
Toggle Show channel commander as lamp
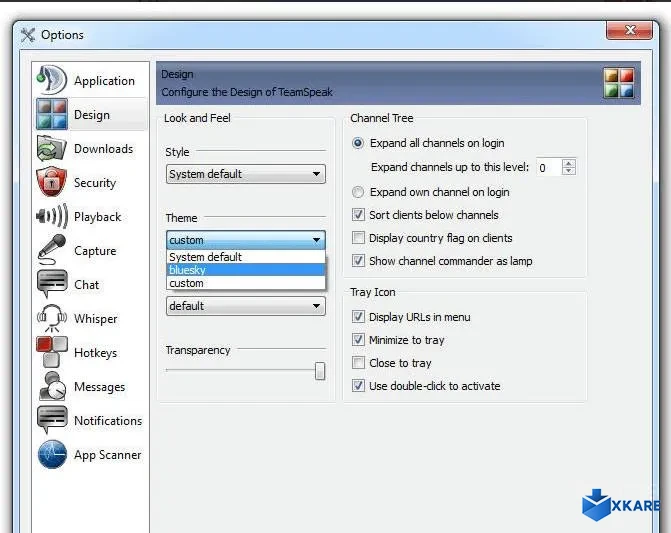pyautogui.click(x=358, y=261)
